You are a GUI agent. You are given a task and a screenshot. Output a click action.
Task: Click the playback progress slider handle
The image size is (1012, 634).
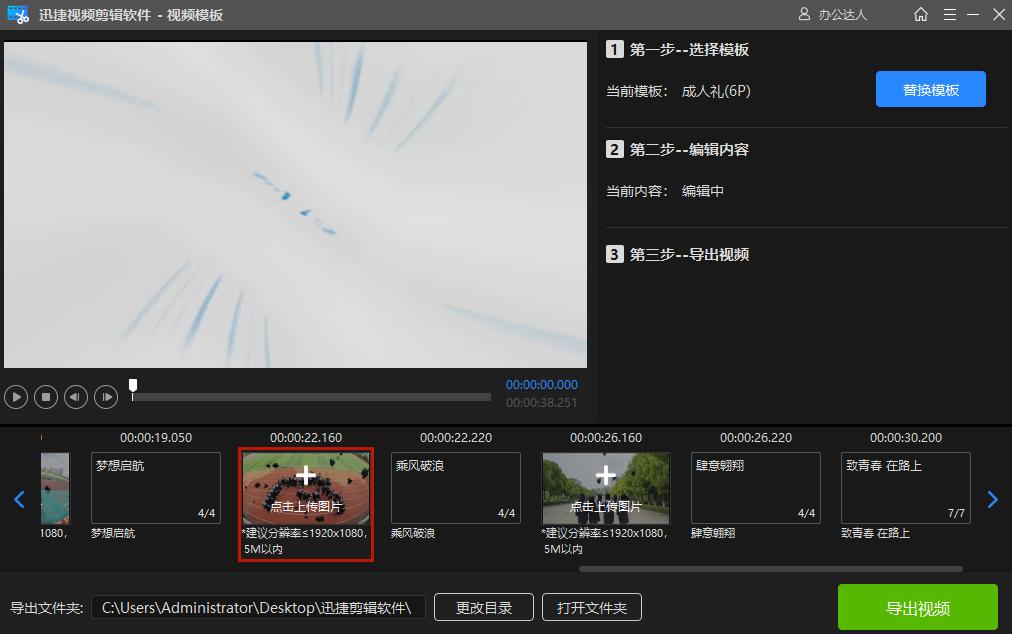[132, 383]
